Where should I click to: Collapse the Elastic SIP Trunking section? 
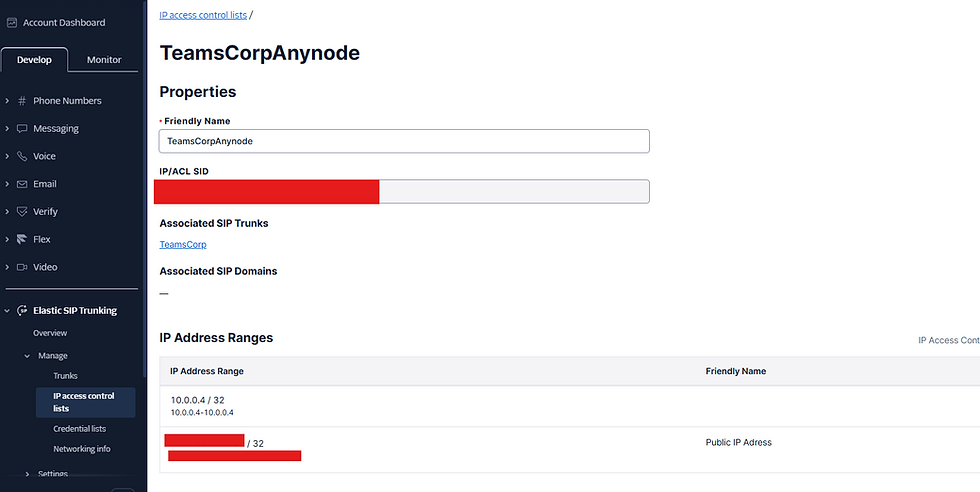point(7,311)
